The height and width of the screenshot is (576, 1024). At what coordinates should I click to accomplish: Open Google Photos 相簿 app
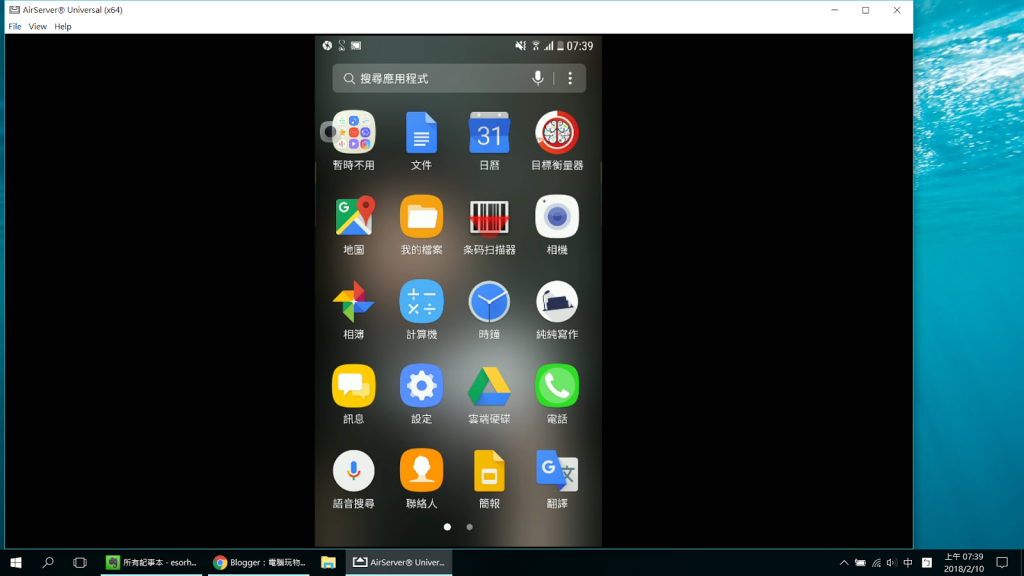click(353, 301)
